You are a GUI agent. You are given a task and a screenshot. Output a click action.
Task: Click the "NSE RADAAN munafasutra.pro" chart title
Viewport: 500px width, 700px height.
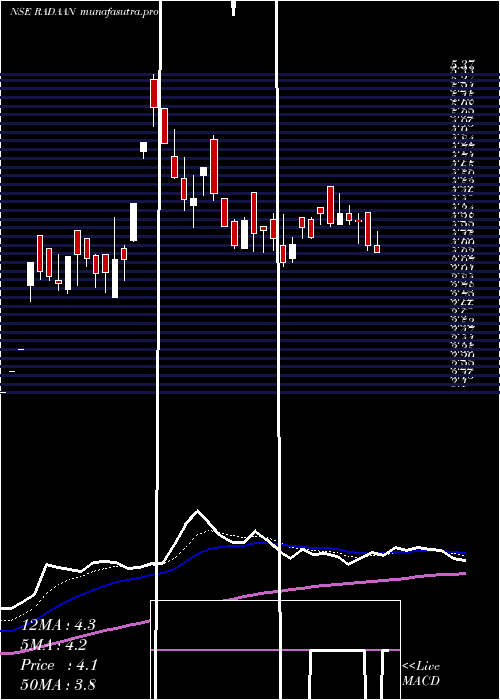(84, 12)
